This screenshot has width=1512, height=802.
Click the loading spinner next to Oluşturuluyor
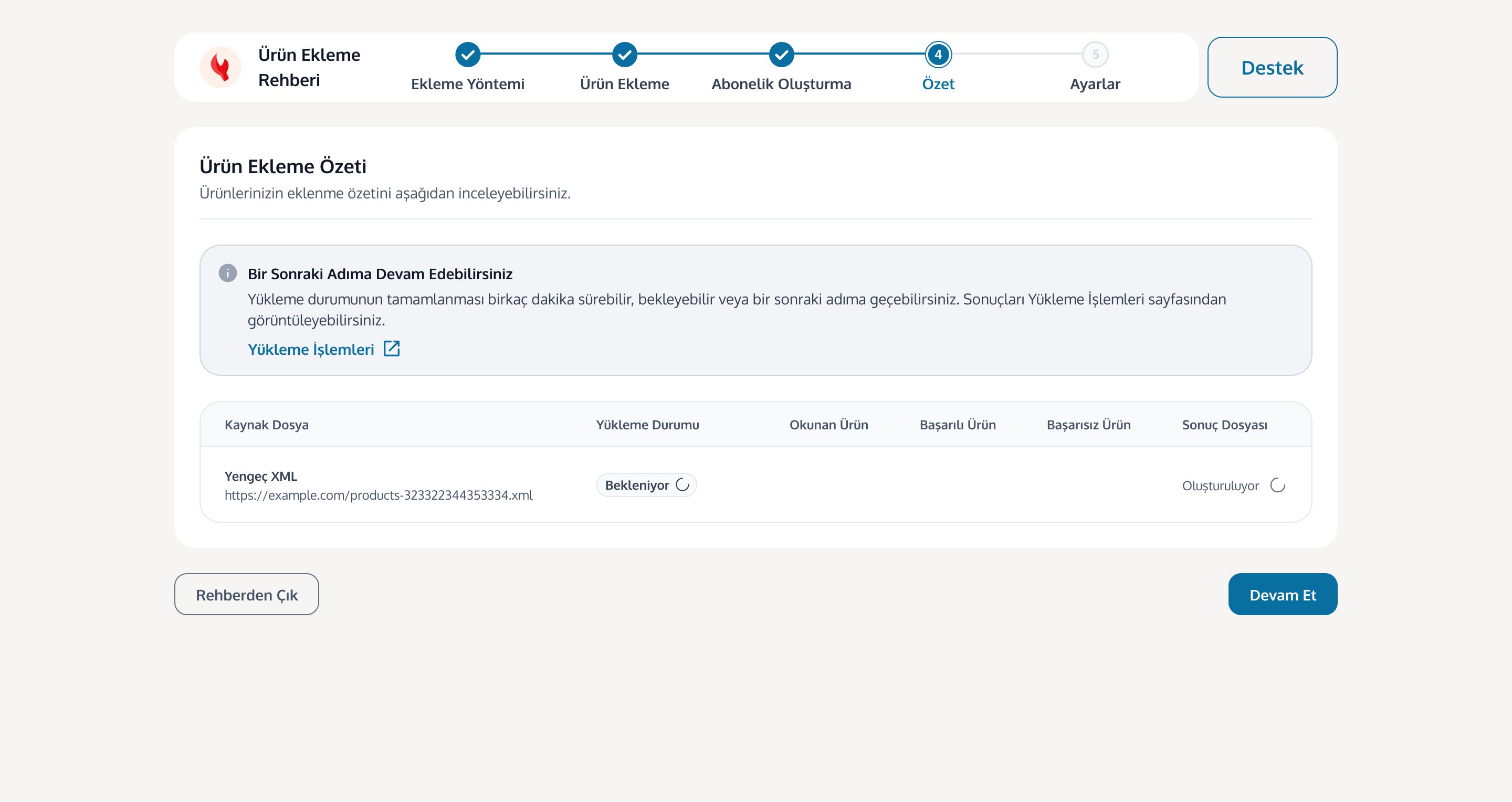[x=1277, y=485]
